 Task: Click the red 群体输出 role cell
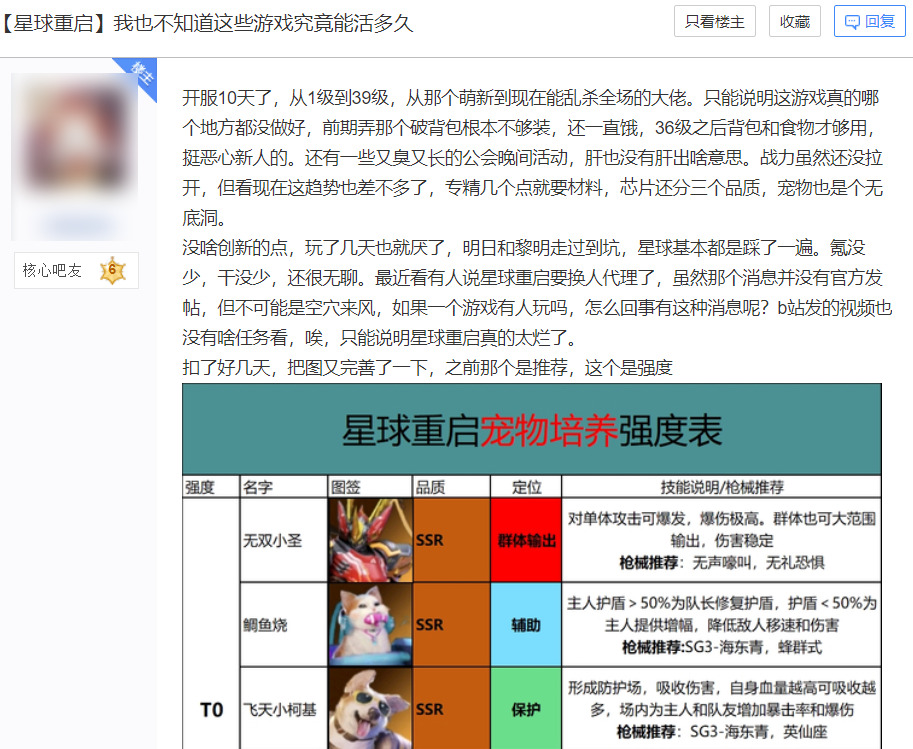[526, 539]
